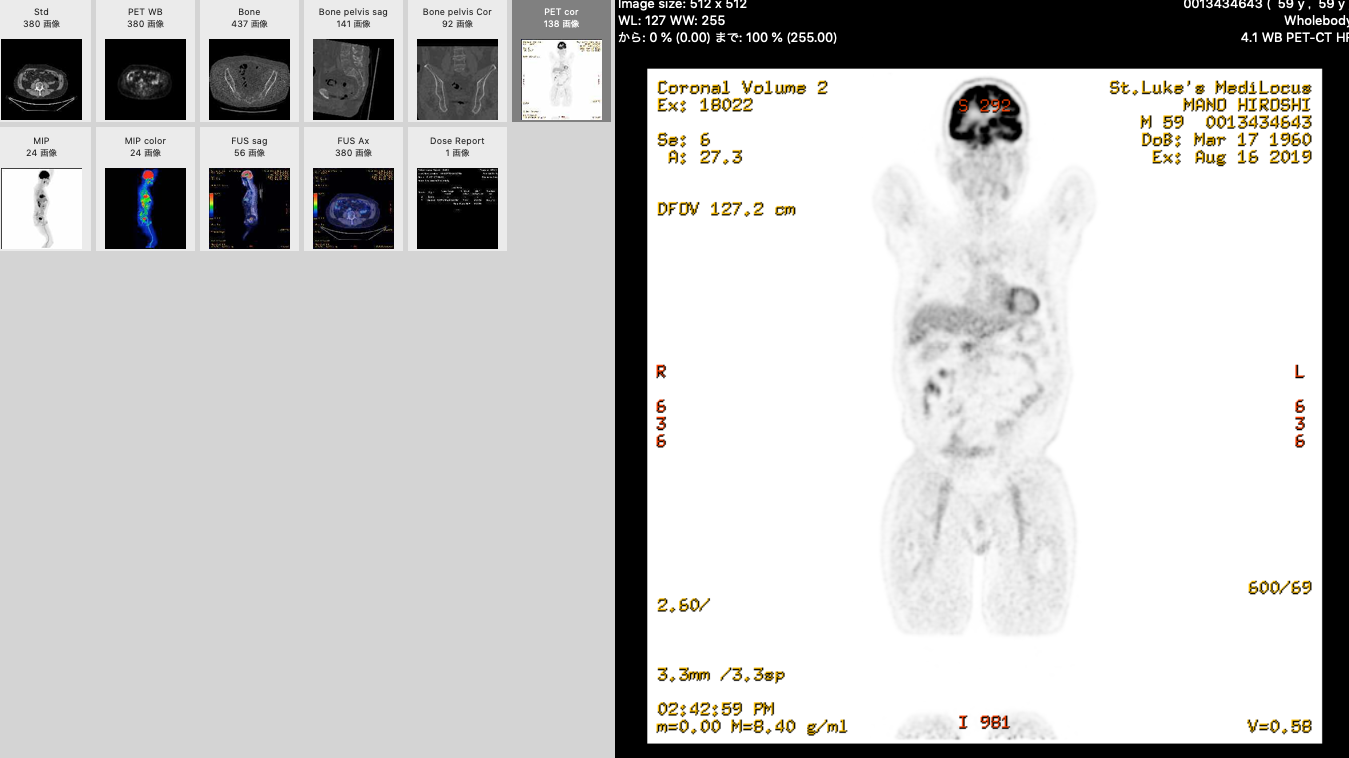Click the 'Se: 6' series number text

click(x=683, y=140)
